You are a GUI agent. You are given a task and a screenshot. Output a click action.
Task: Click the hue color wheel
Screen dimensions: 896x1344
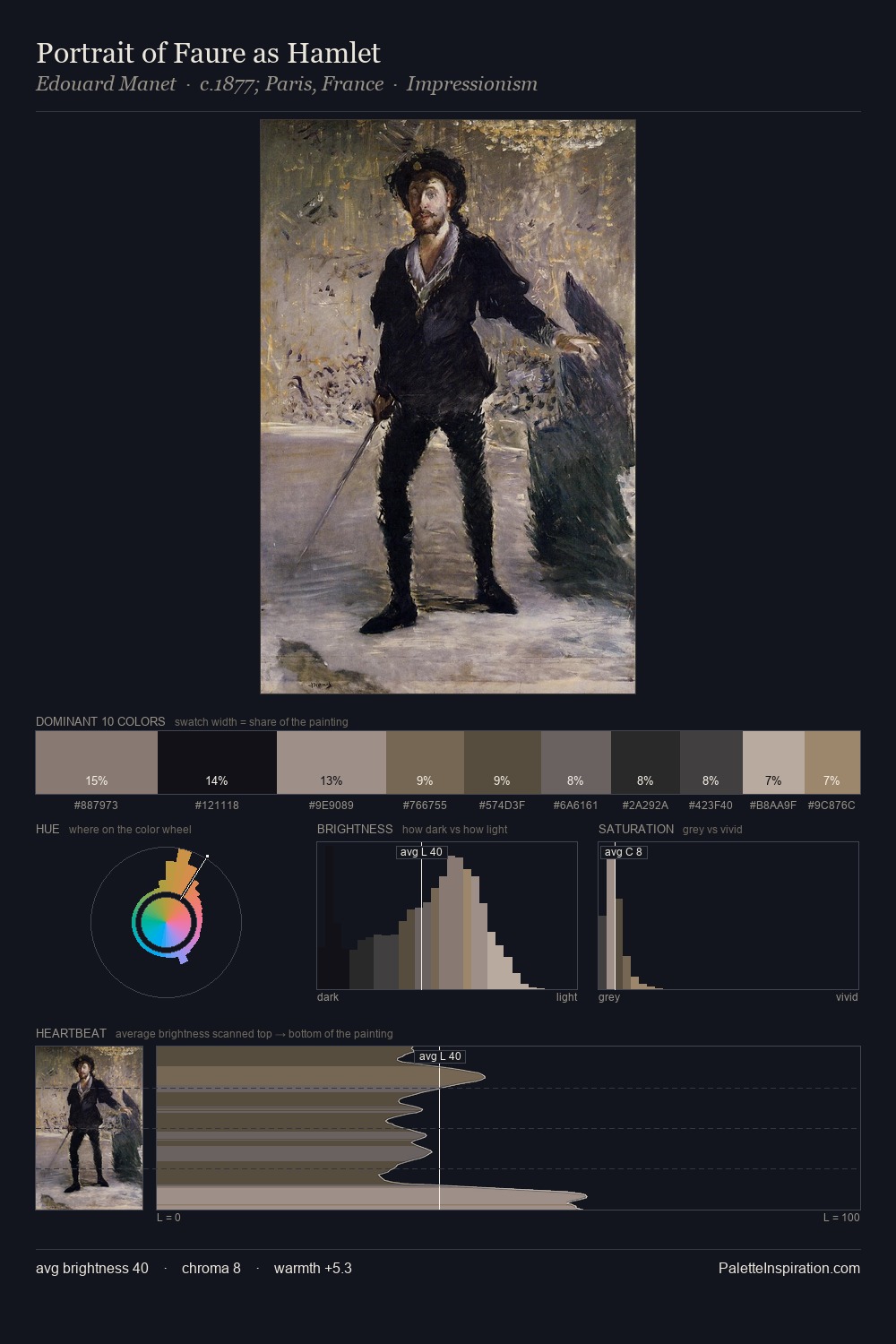tap(166, 922)
